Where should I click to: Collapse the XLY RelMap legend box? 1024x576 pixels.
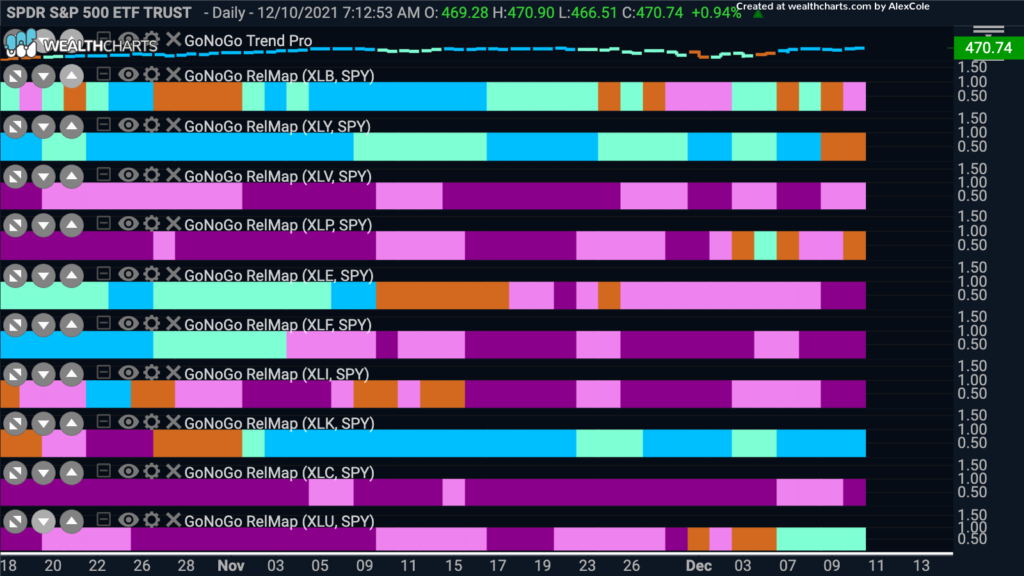(x=103, y=123)
